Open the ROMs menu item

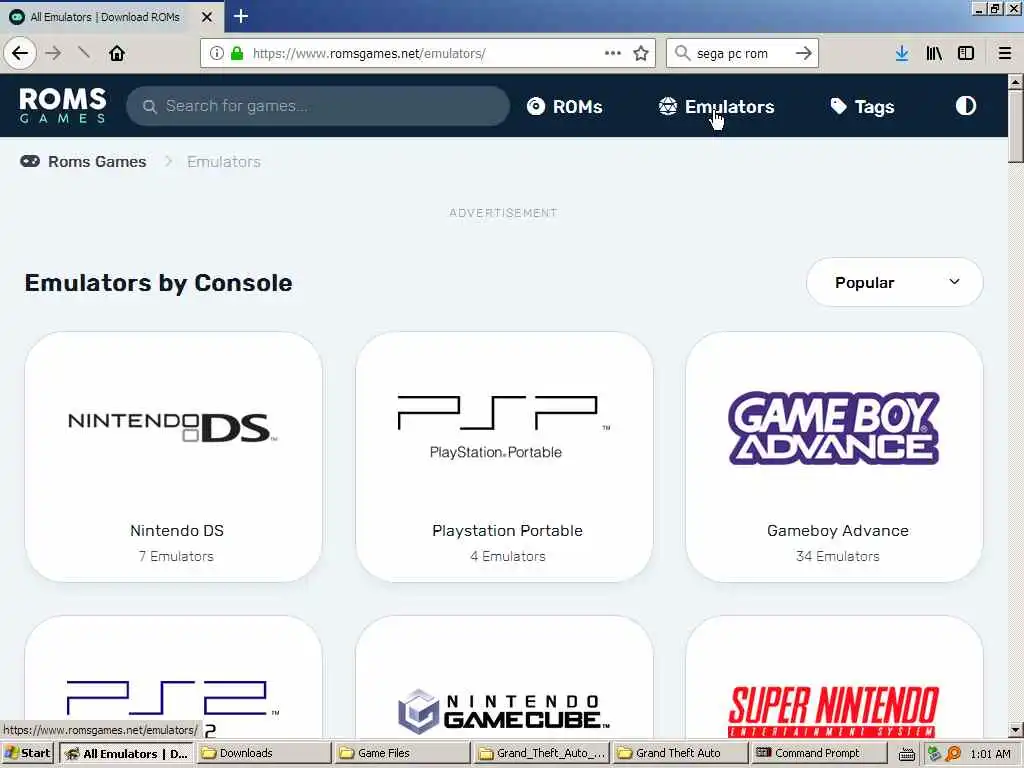click(565, 106)
